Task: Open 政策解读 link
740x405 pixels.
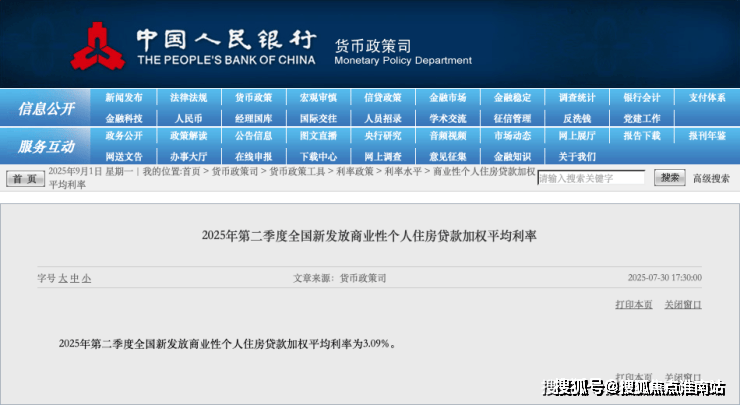Action: click(x=188, y=136)
